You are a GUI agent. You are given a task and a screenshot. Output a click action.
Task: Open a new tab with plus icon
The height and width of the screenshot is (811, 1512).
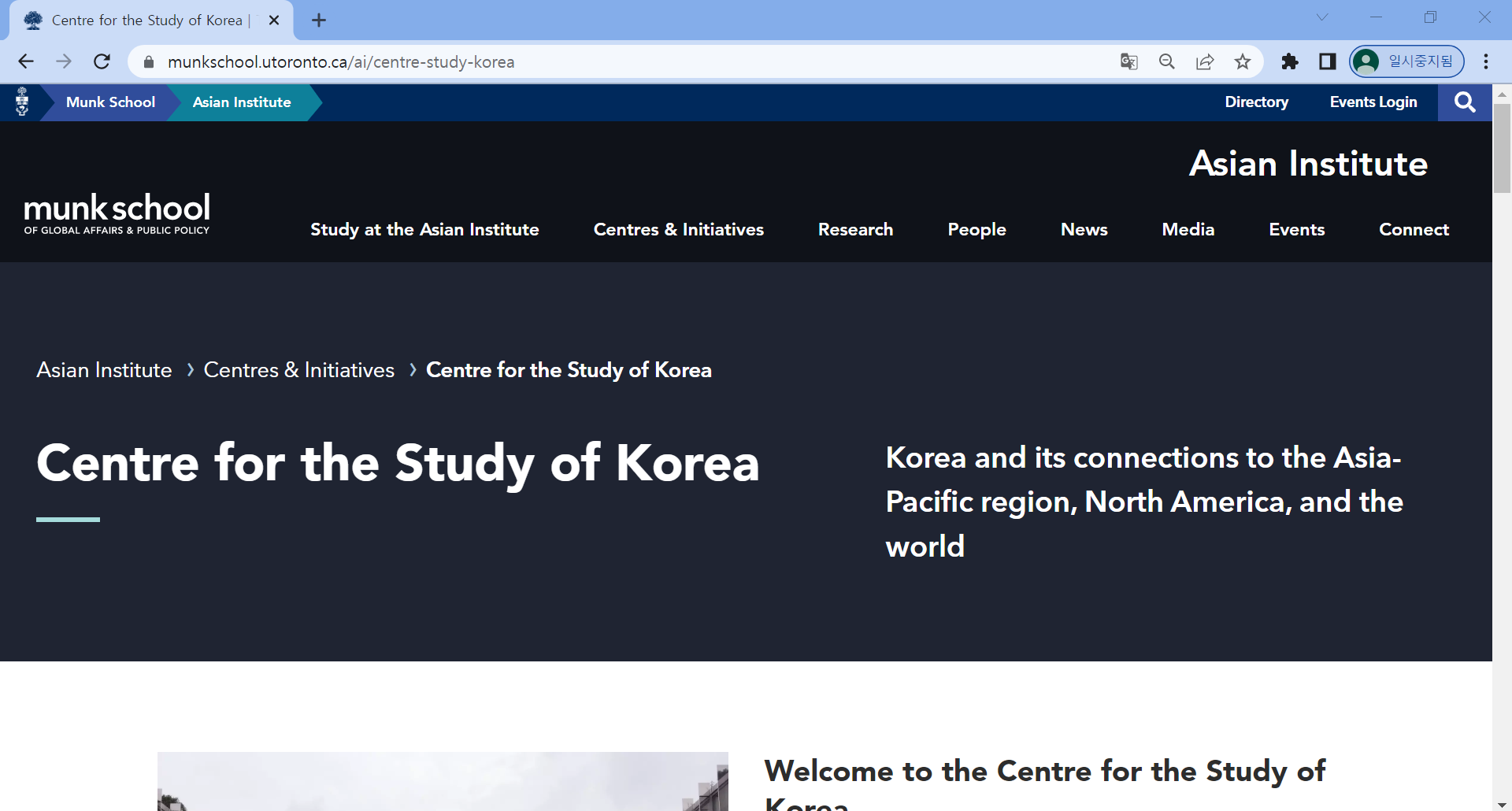(x=319, y=20)
